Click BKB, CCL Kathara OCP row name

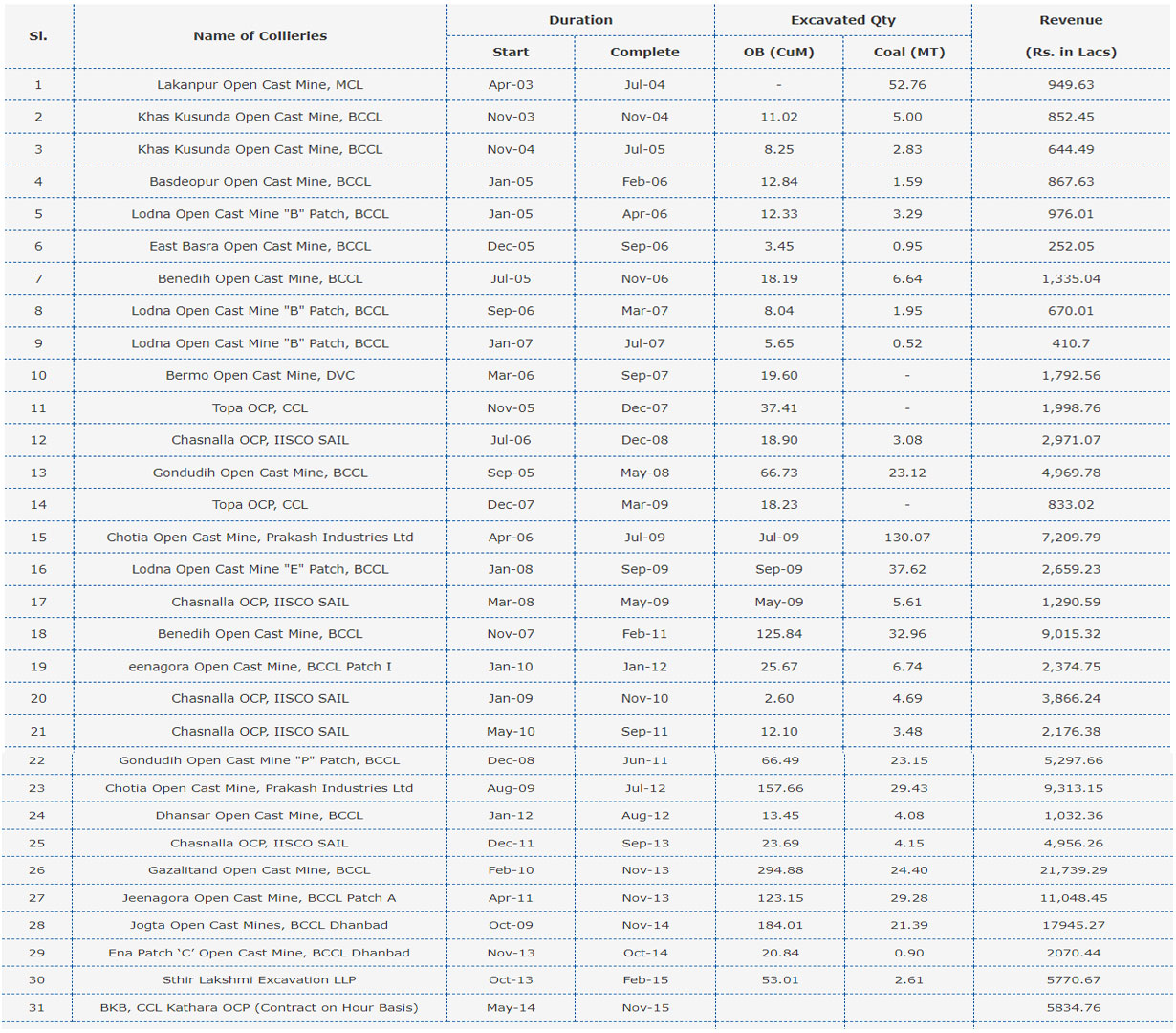pyautogui.click(x=259, y=1008)
